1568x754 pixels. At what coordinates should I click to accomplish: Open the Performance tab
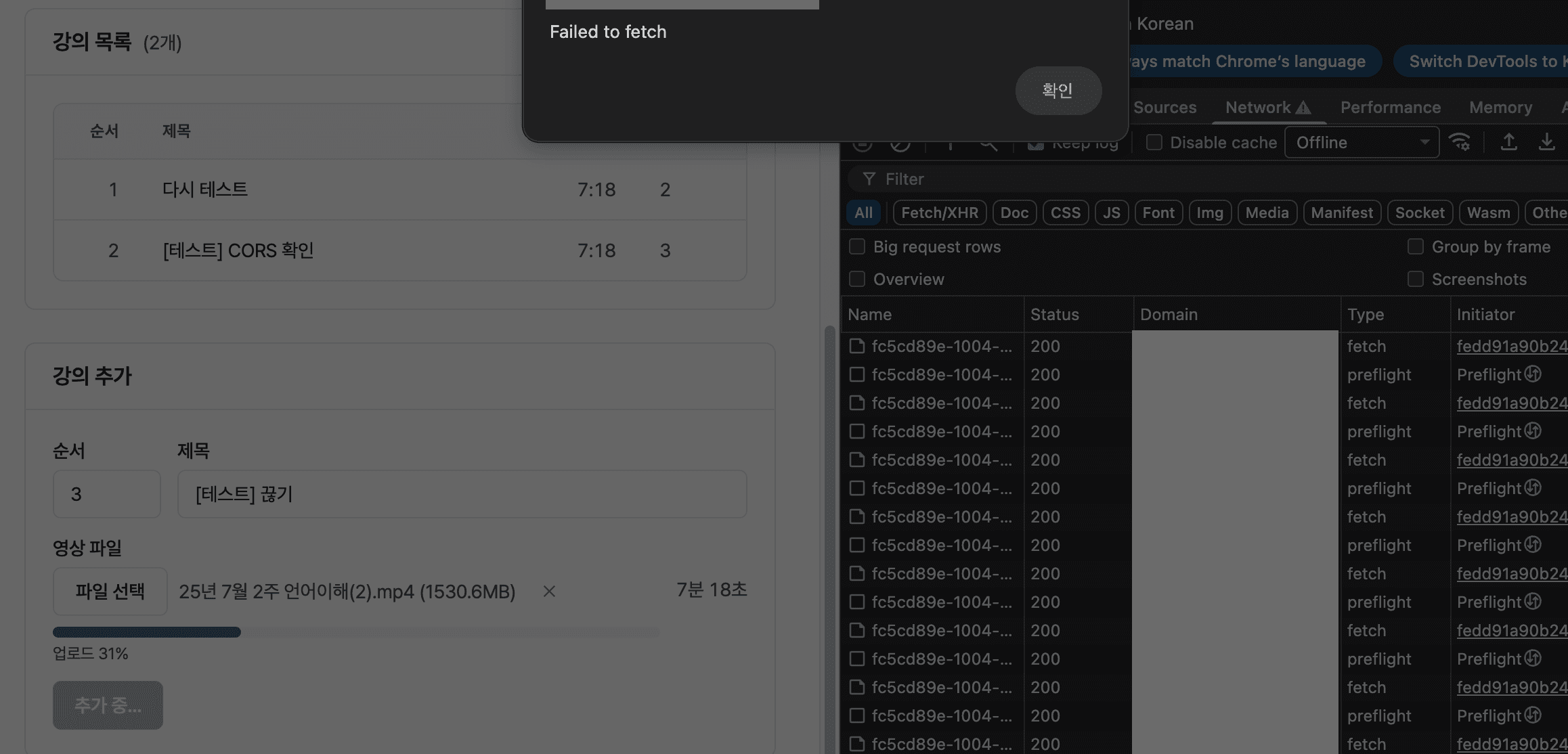[x=1391, y=108]
